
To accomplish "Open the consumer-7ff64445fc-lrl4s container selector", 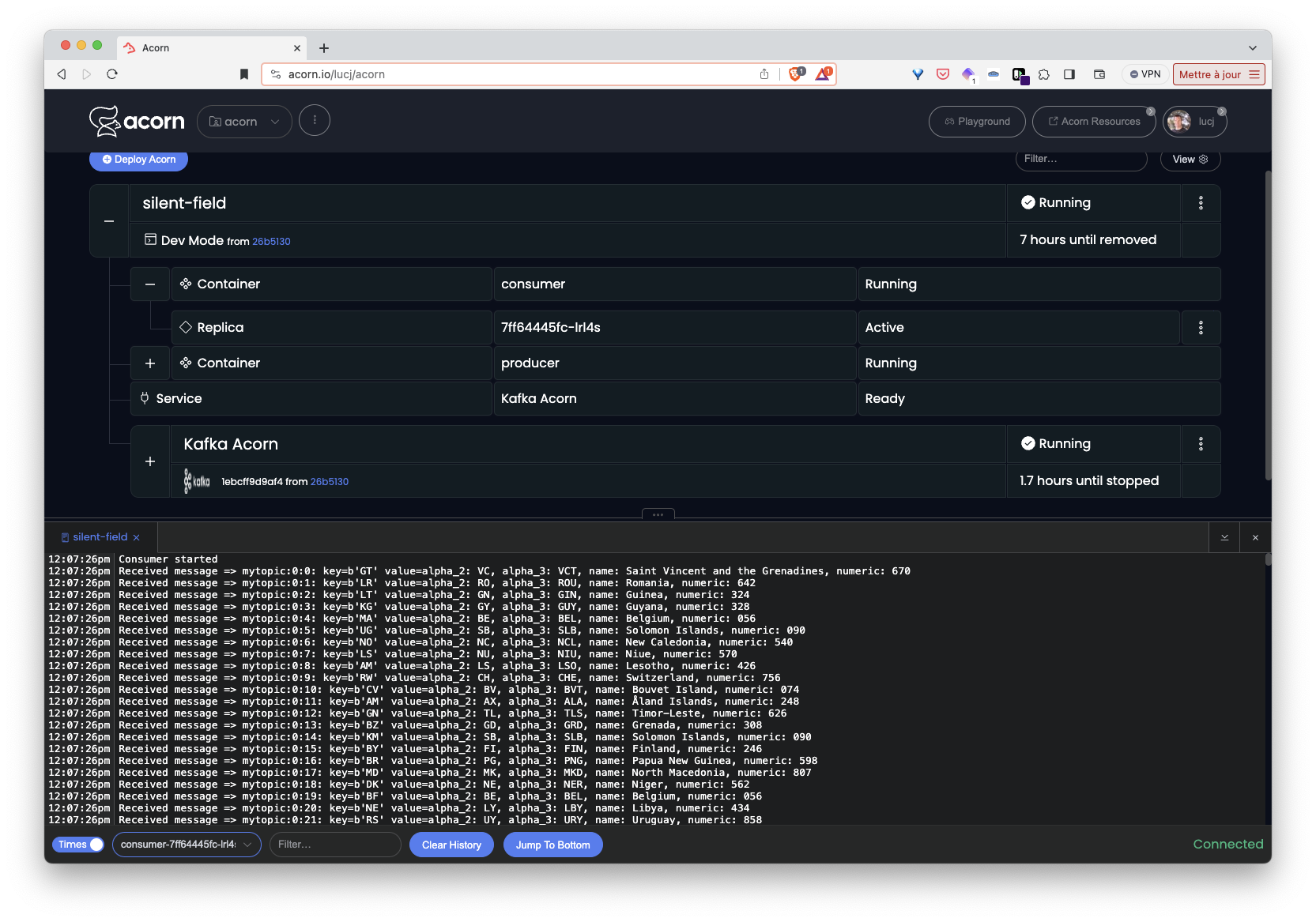I will (187, 845).
